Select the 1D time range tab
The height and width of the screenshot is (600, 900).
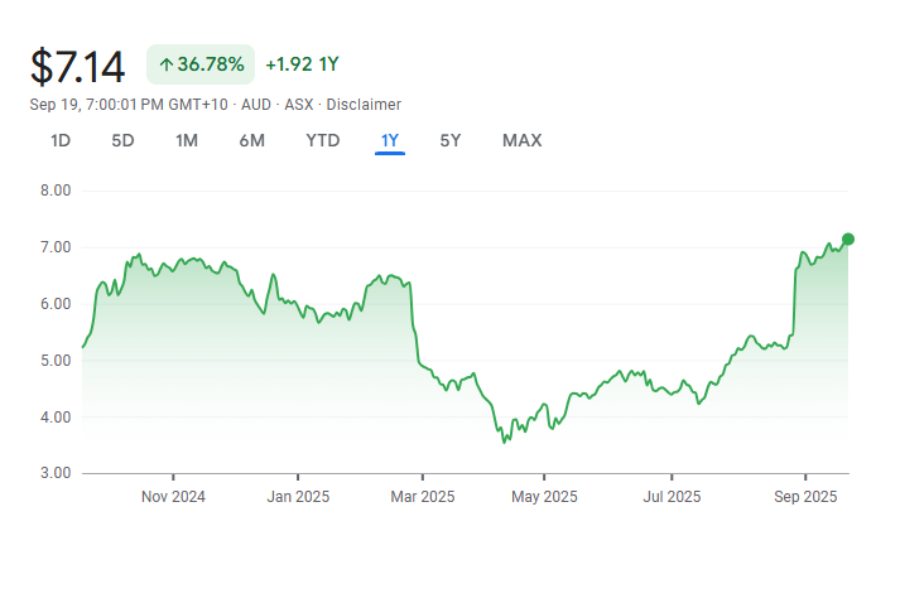(61, 141)
